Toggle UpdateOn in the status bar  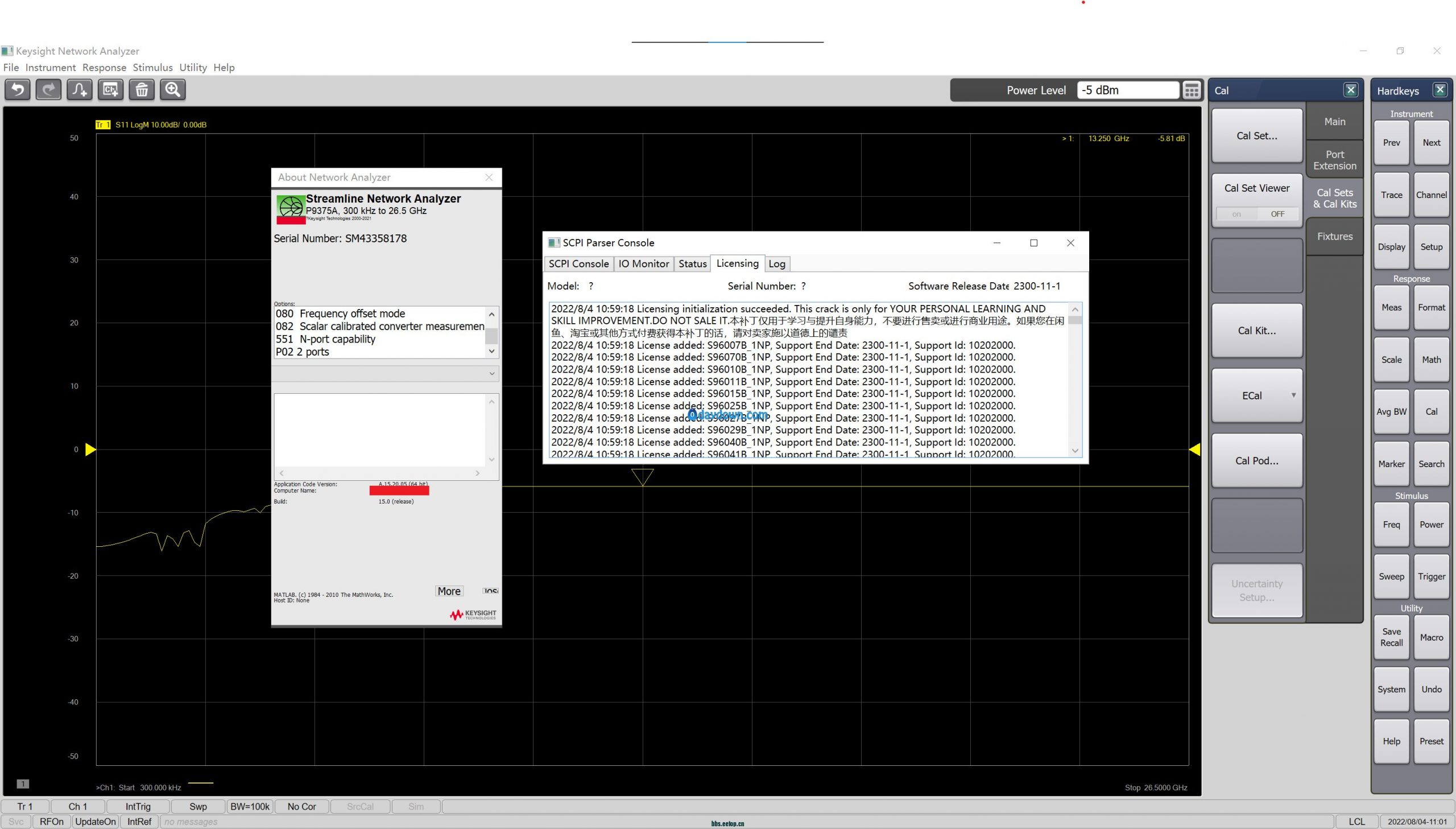click(x=95, y=822)
